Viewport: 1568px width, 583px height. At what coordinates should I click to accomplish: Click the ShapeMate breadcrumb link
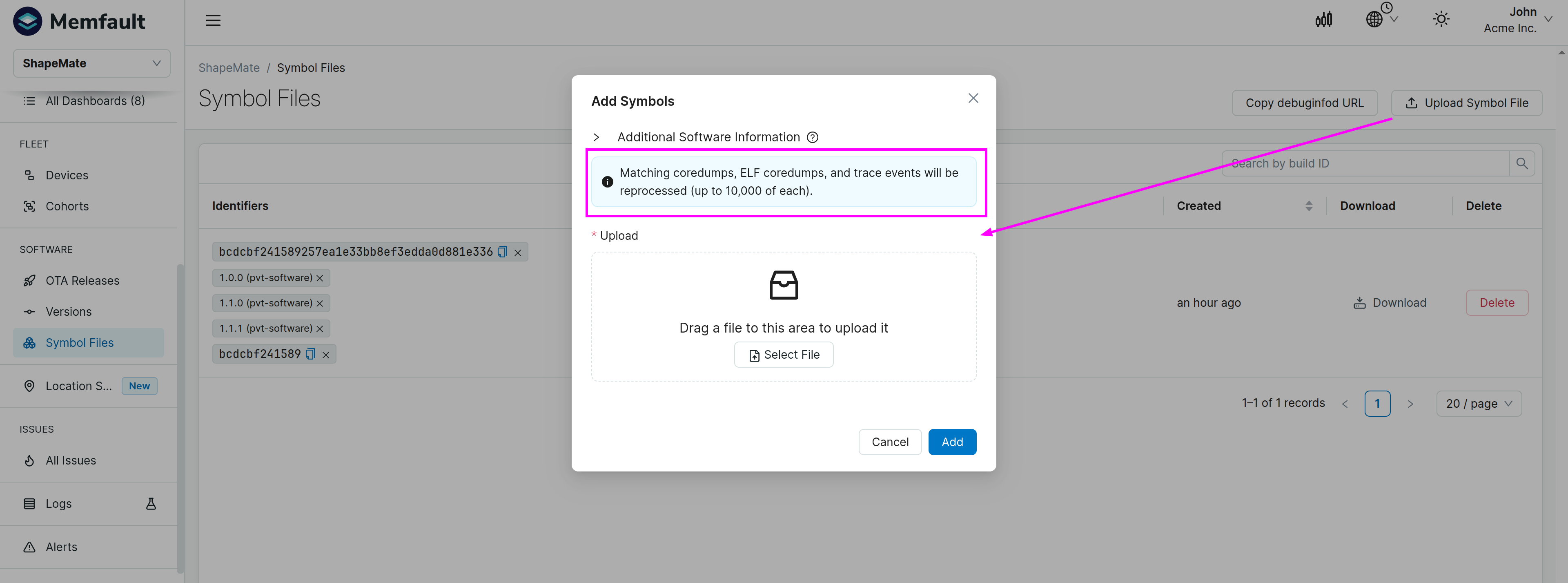(x=229, y=68)
